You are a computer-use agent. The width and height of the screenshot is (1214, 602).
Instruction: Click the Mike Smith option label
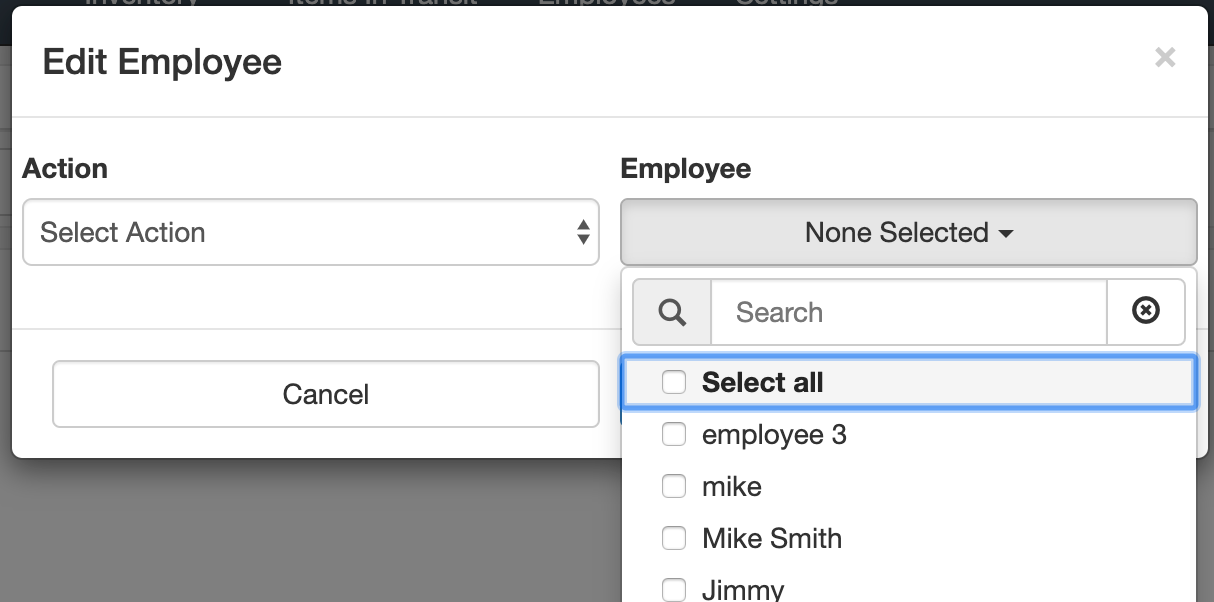coord(772,539)
